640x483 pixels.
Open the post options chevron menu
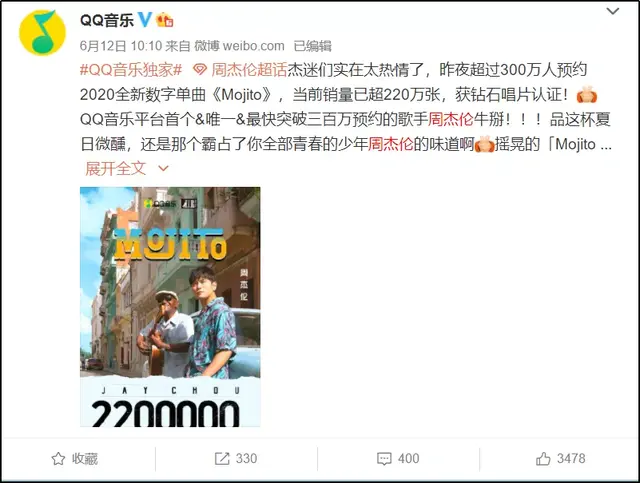point(613,11)
